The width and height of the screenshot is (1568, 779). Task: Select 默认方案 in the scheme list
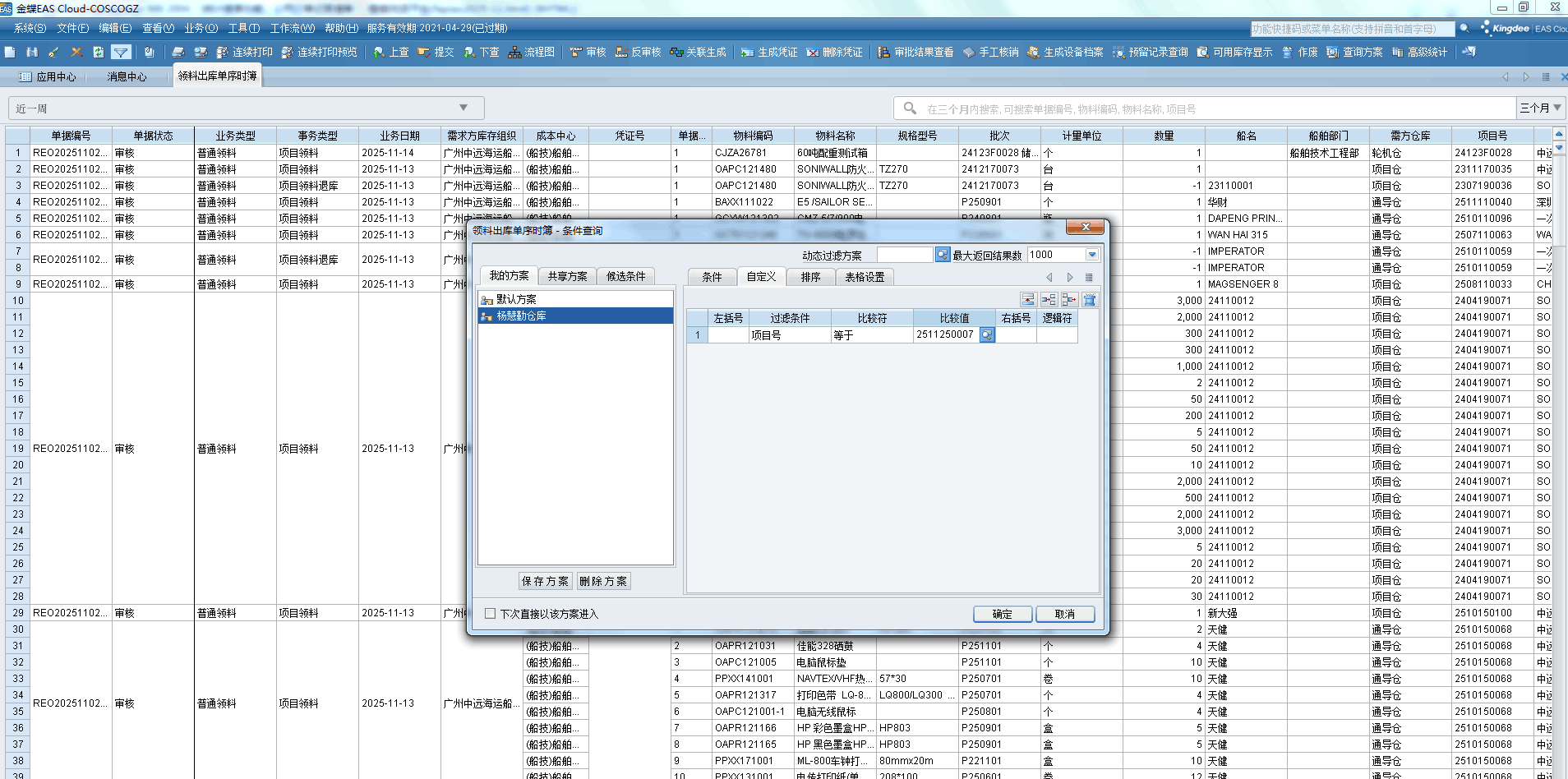click(516, 300)
